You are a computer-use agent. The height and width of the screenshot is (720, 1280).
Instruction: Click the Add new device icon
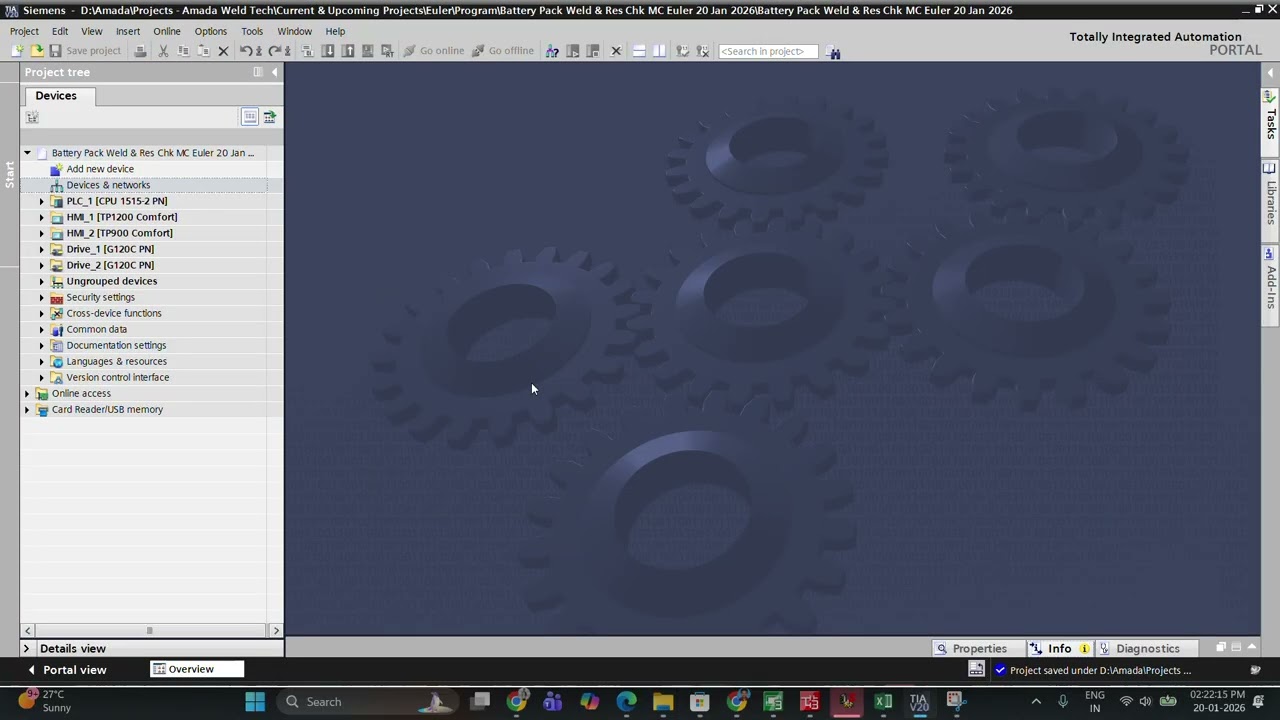[x=56, y=169]
